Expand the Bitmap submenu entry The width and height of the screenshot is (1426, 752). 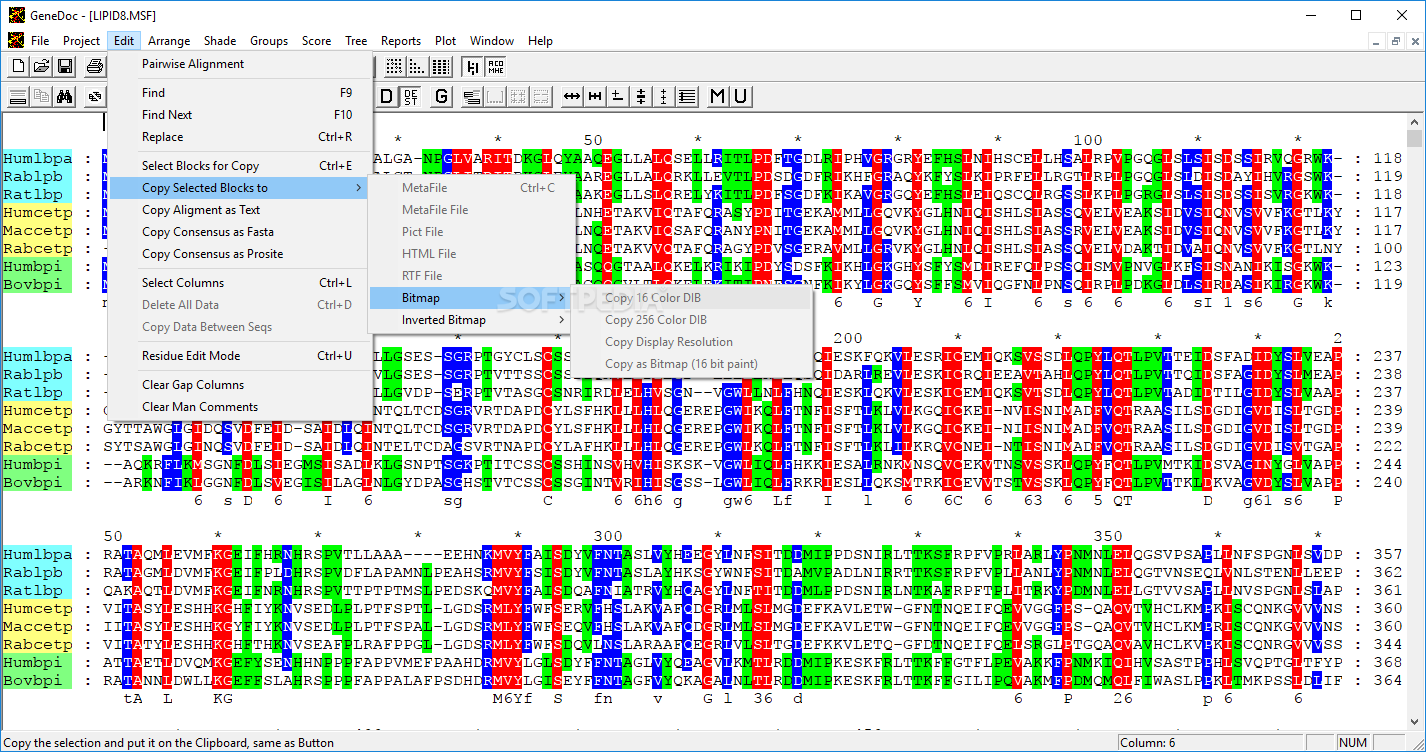(470, 298)
